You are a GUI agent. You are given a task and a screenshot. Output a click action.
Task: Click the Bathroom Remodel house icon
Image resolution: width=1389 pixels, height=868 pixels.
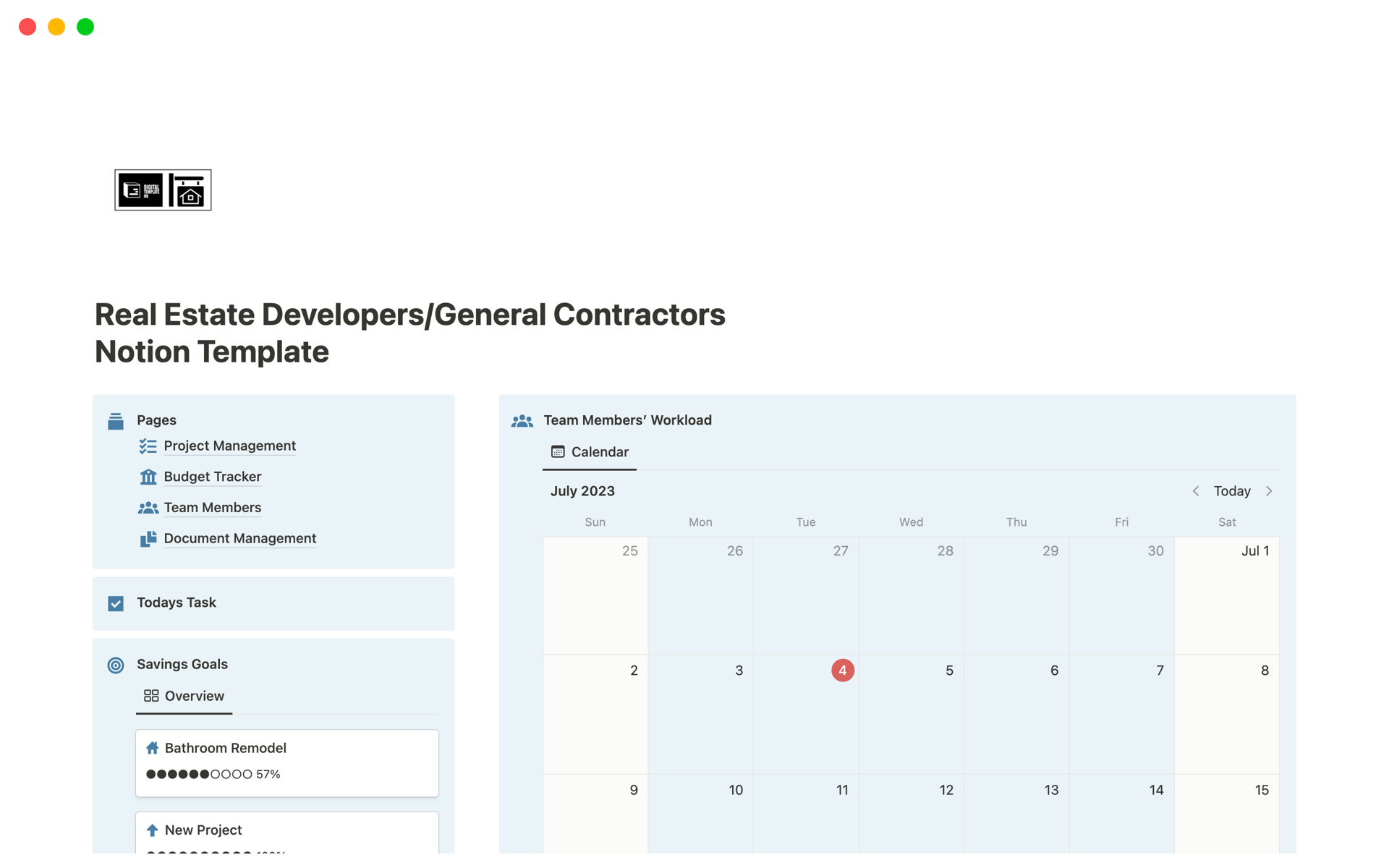click(x=152, y=748)
